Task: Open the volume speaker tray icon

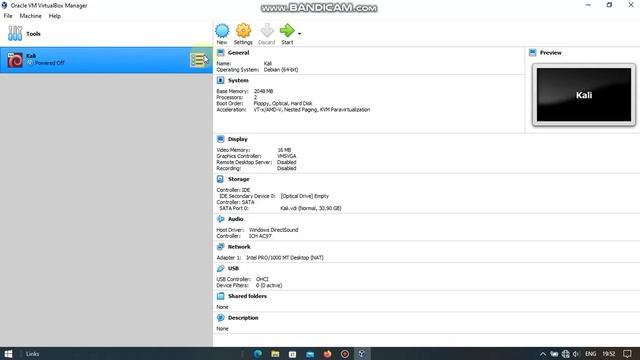Action: coord(576,354)
